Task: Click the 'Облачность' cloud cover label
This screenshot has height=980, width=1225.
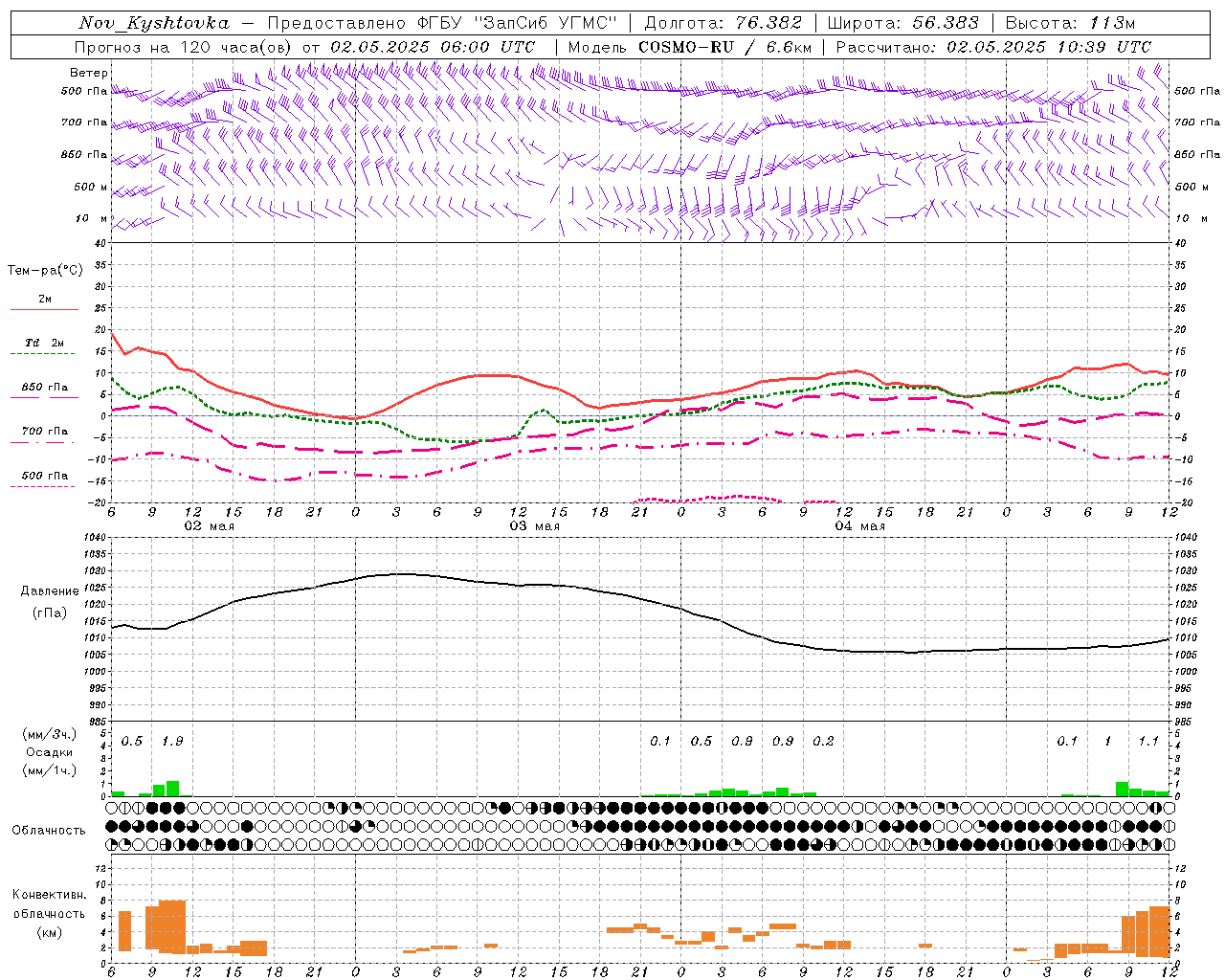Action: [49, 830]
